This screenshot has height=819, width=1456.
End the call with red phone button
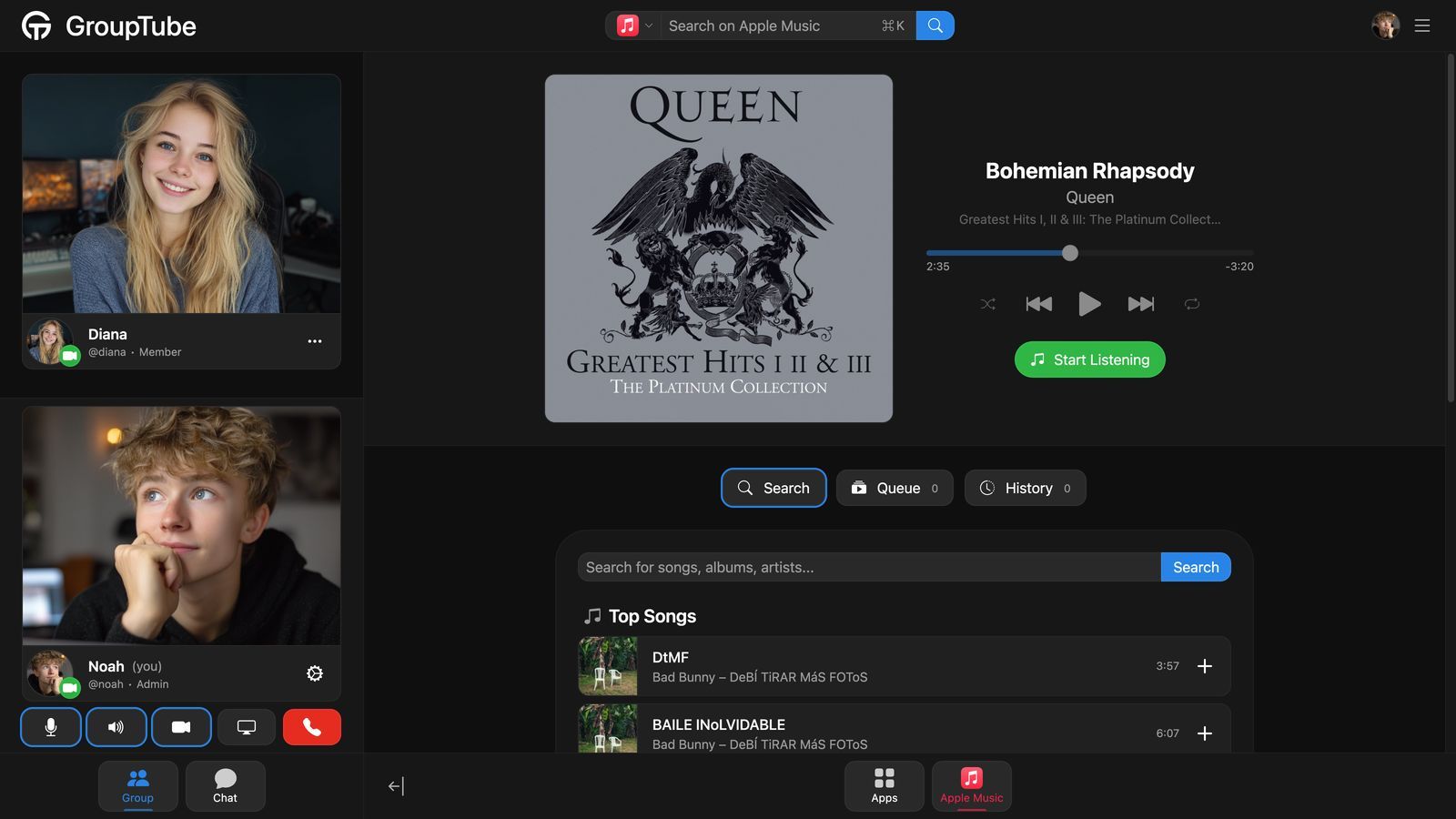311,727
